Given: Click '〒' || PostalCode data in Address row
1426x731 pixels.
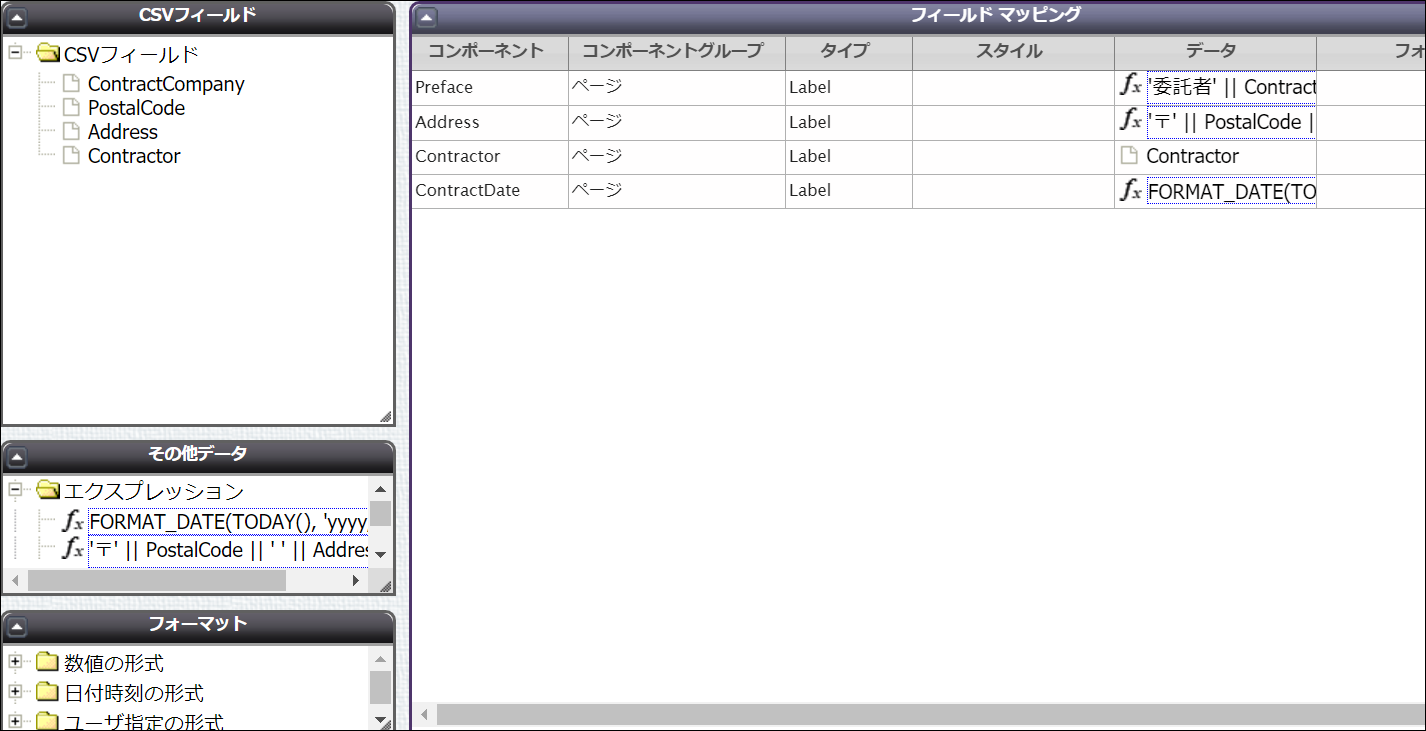Looking at the screenshot, I should [1231, 122].
